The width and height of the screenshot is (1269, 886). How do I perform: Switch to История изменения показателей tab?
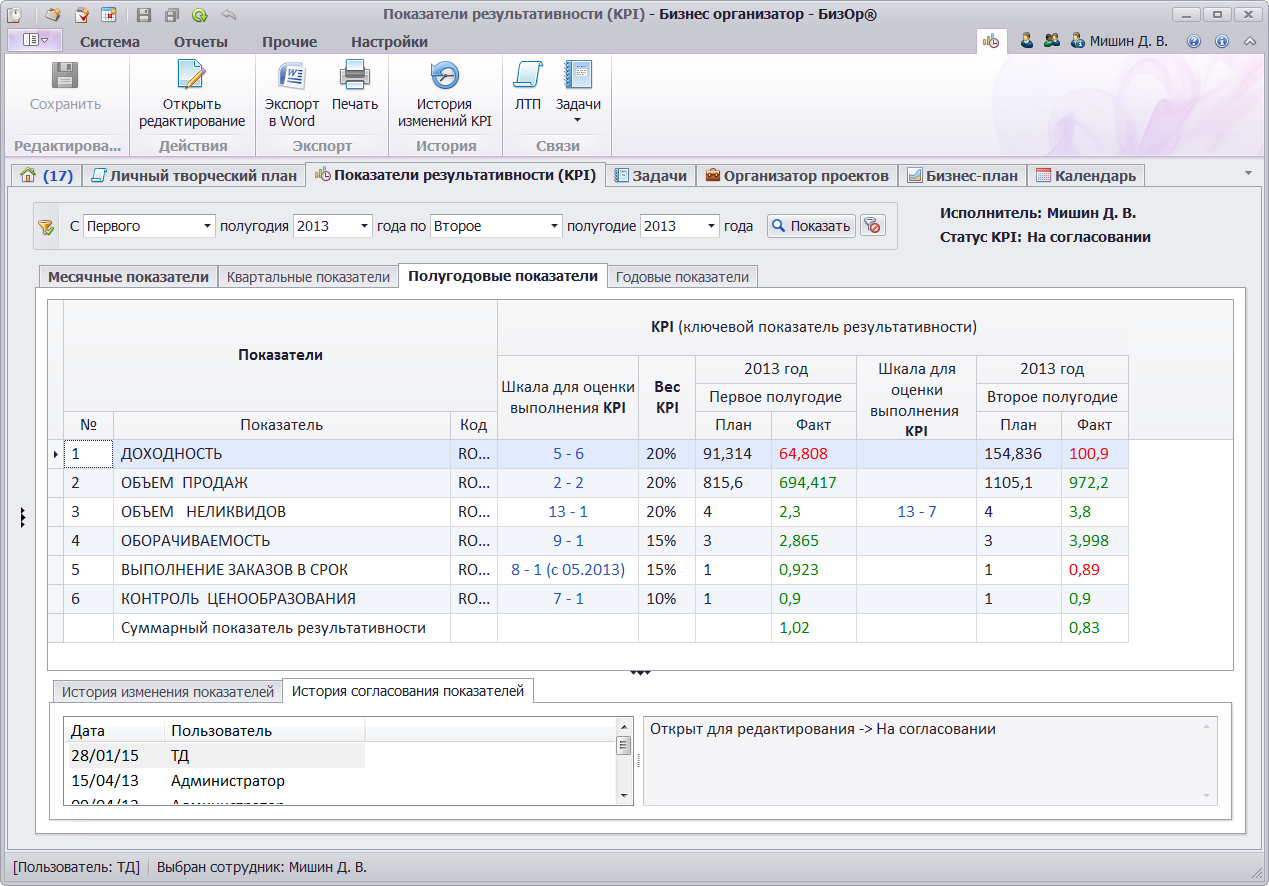(167, 692)
